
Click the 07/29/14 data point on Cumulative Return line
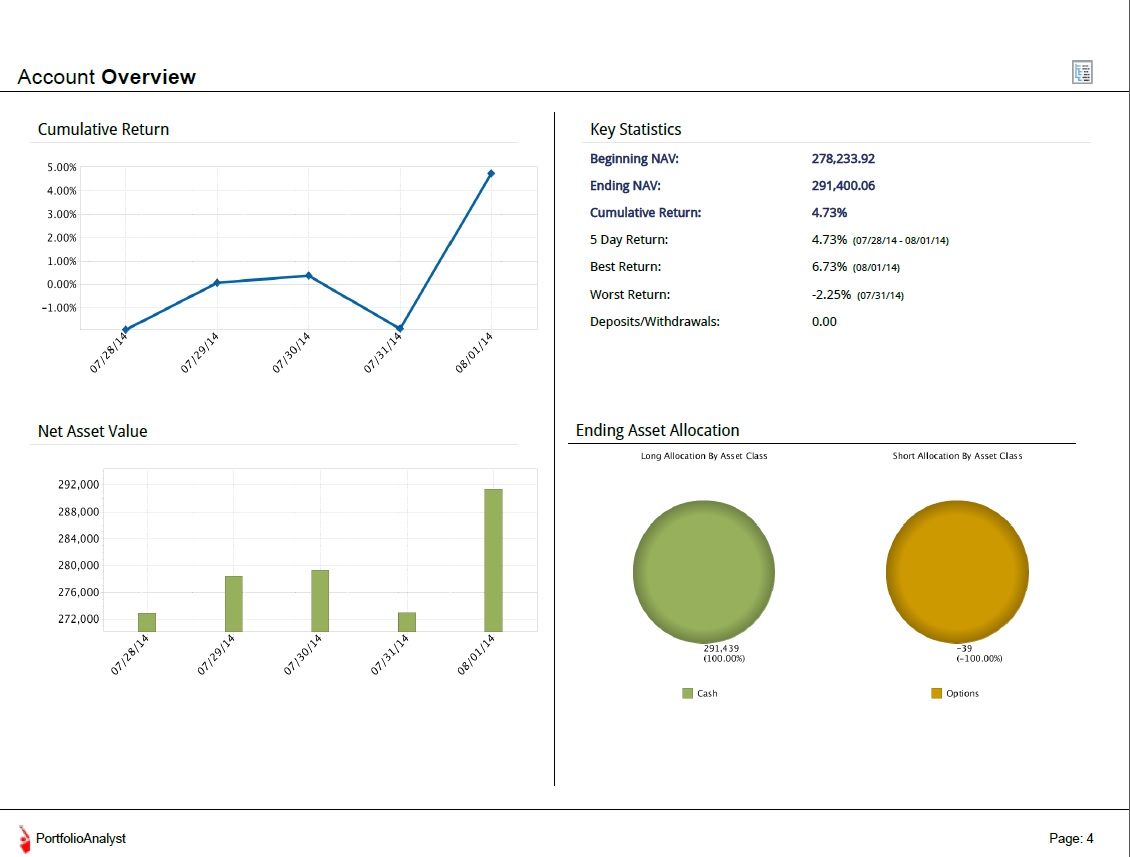click(217, 283)
